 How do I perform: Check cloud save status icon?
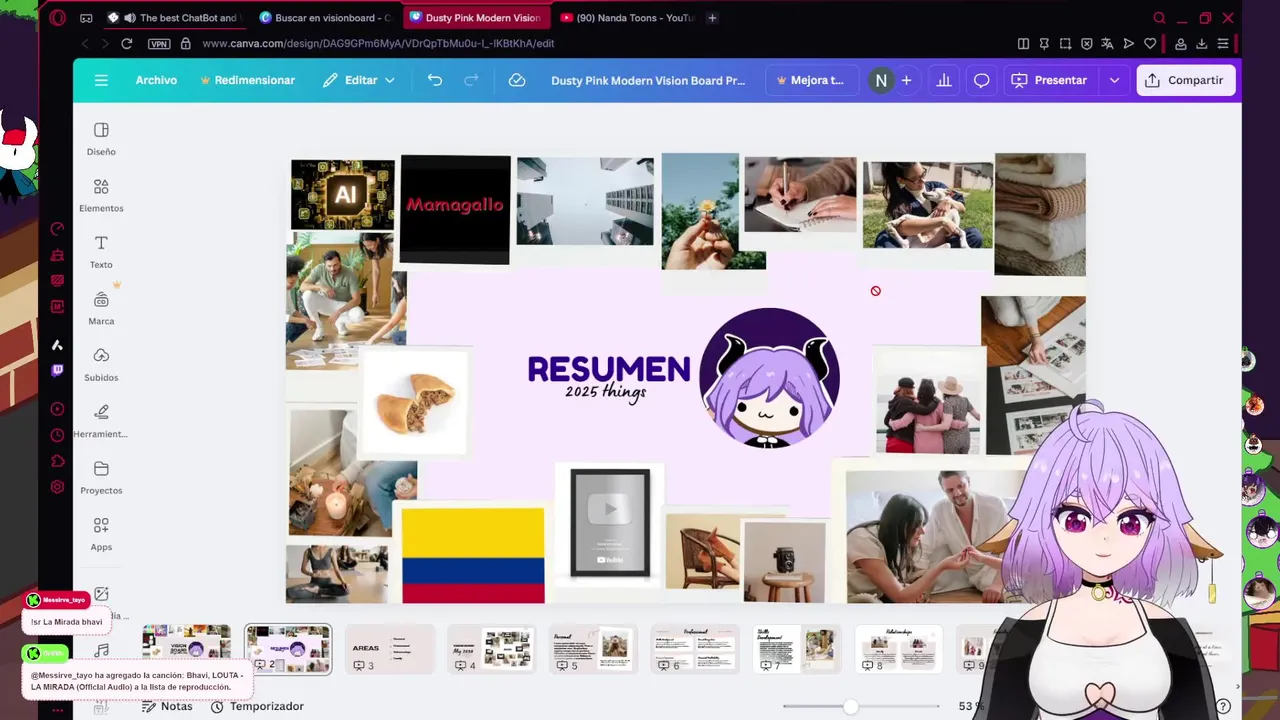[x=517, y=80]
